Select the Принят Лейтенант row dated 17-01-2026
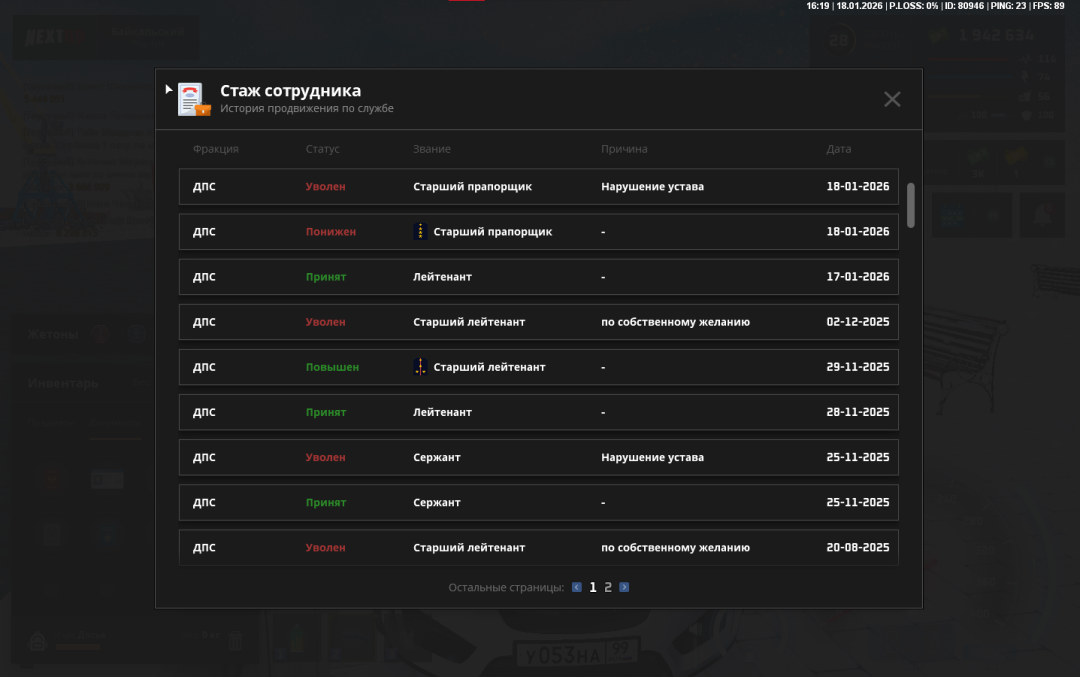 coord(538,277)
